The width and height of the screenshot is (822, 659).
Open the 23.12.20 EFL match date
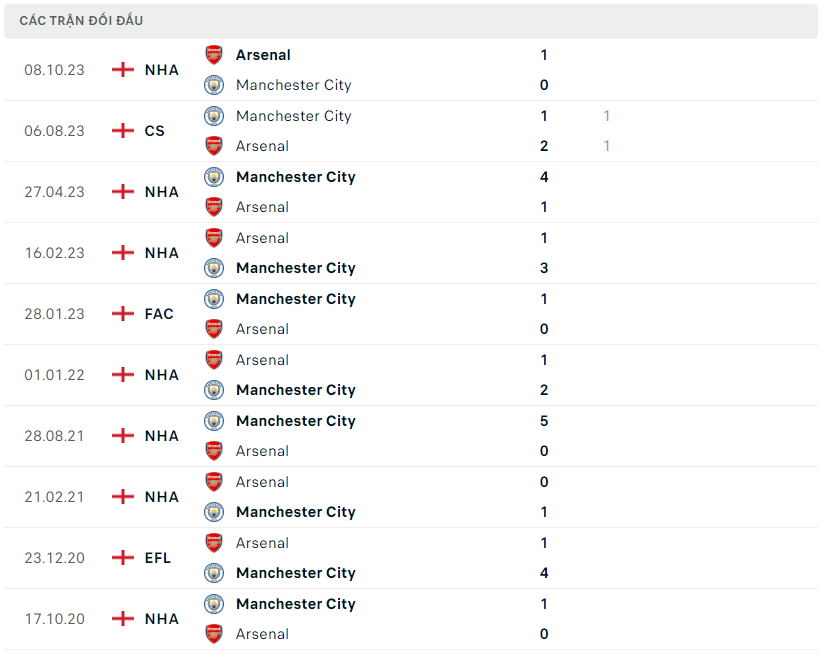click(x=54, y=558)
